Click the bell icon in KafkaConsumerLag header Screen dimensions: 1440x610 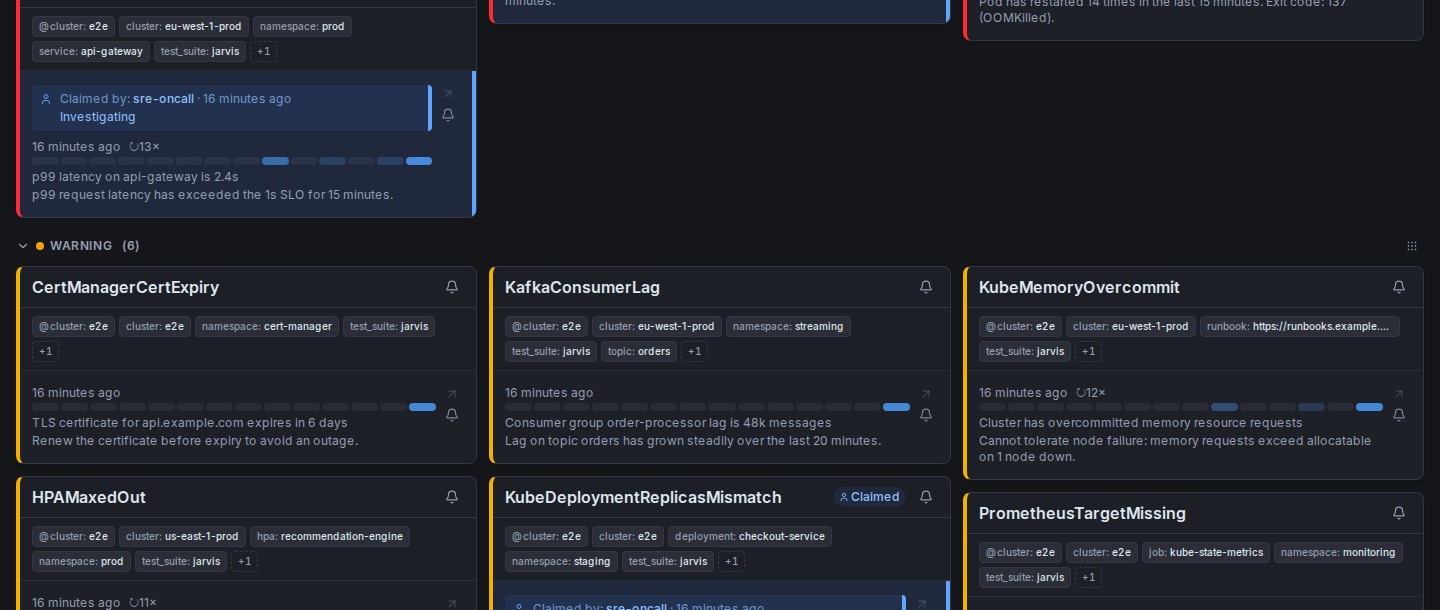coord(926,287)
